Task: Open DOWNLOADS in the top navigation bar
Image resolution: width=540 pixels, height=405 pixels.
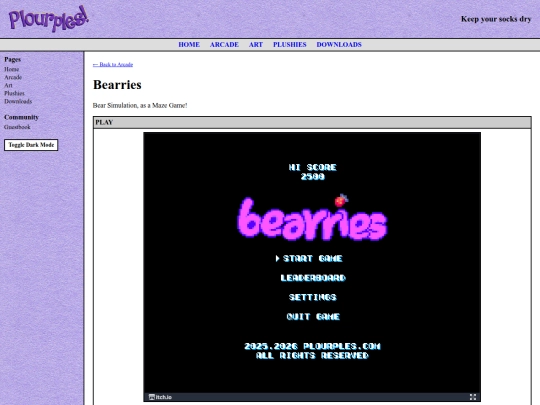Action: click(339, 44)
